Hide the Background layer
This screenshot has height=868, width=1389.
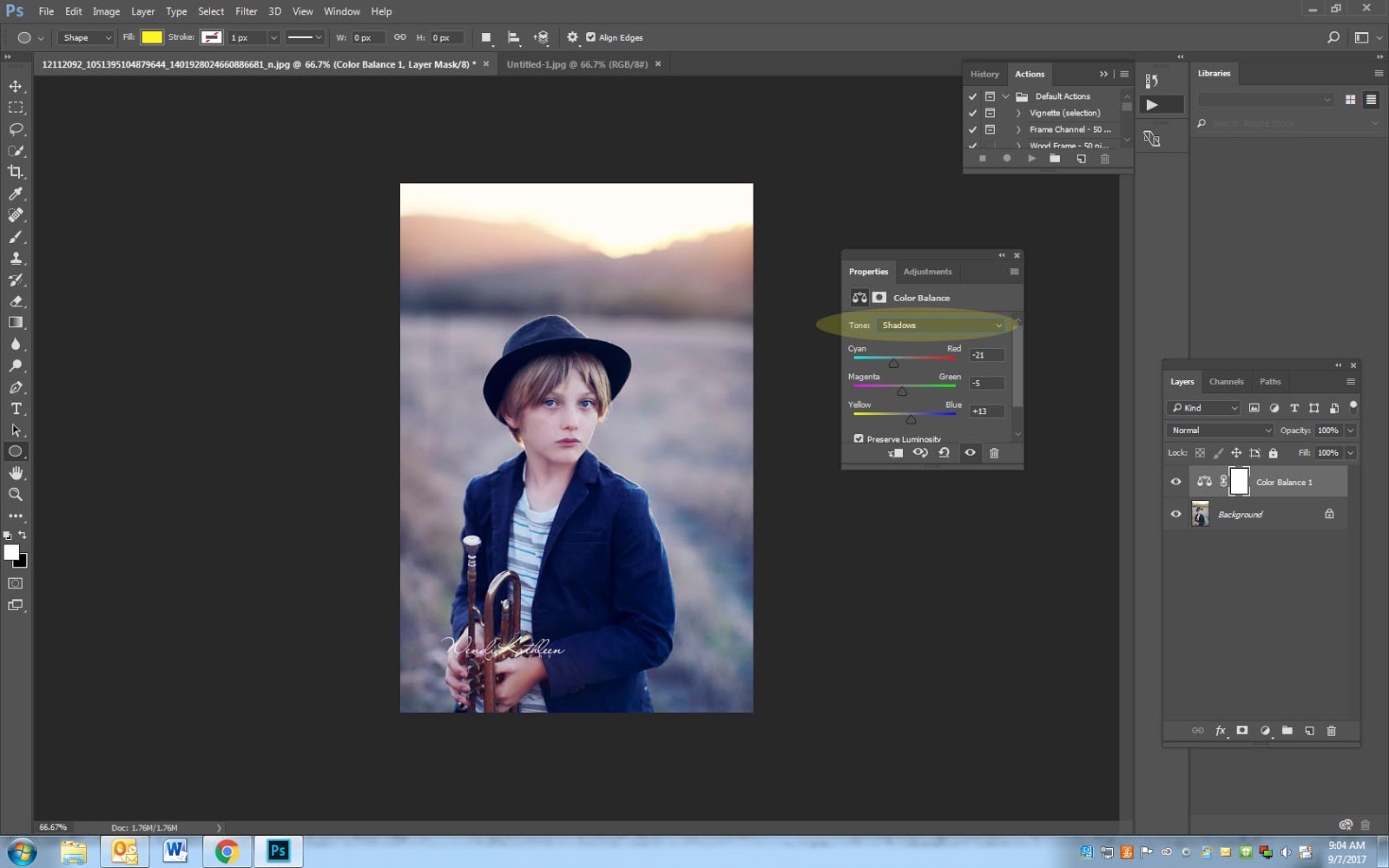coord(1175,514)
